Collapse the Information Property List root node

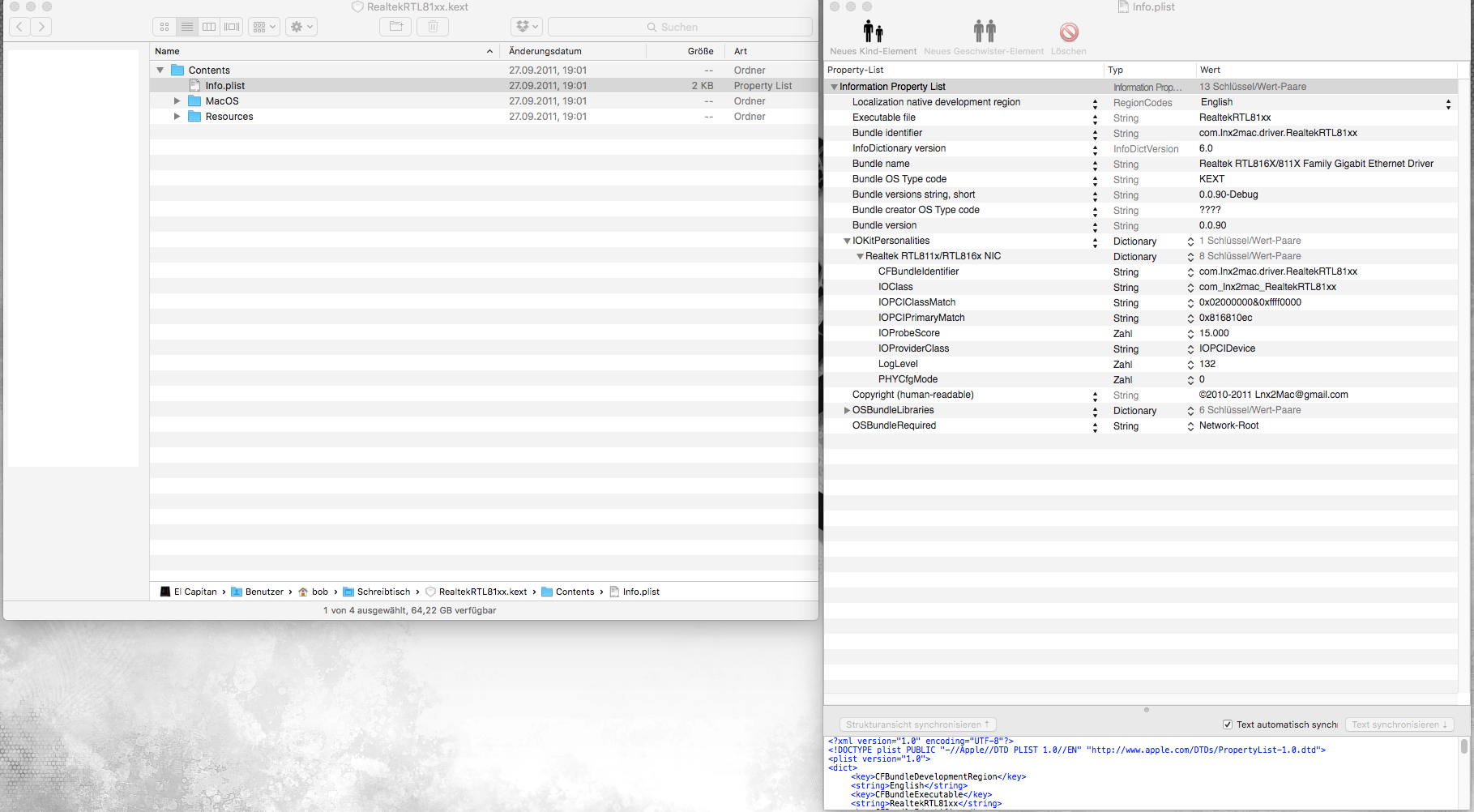click(x=834, y=87)
